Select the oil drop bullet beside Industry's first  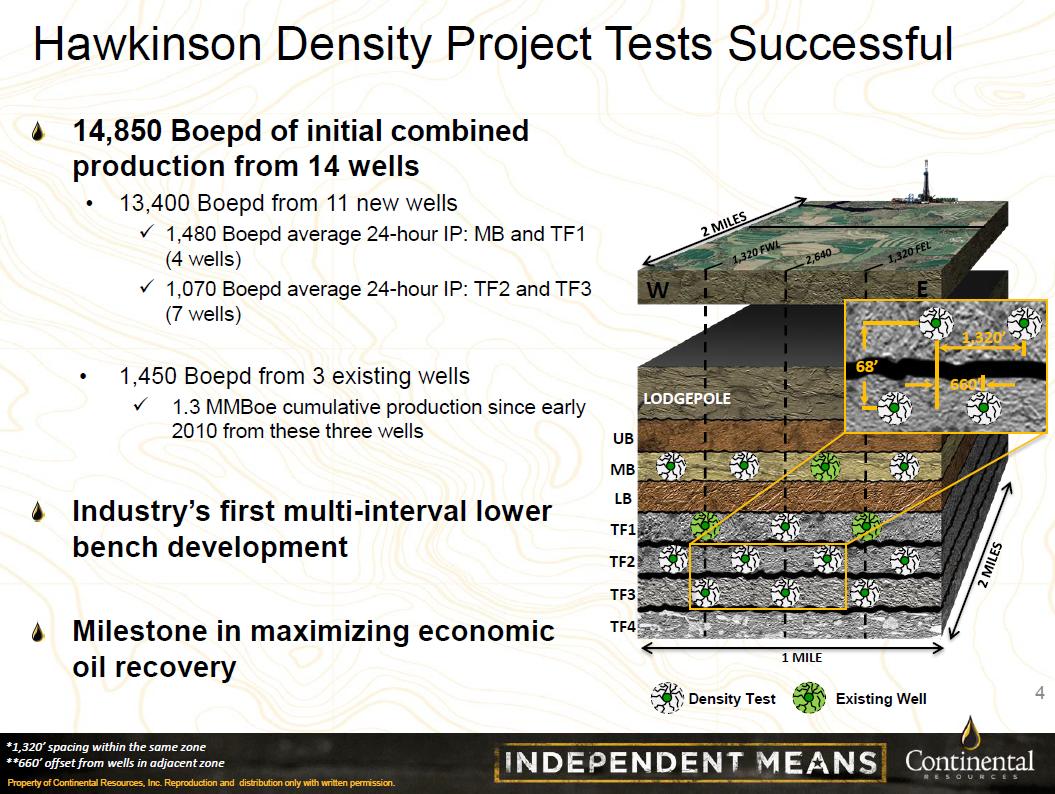pos(39,513)
